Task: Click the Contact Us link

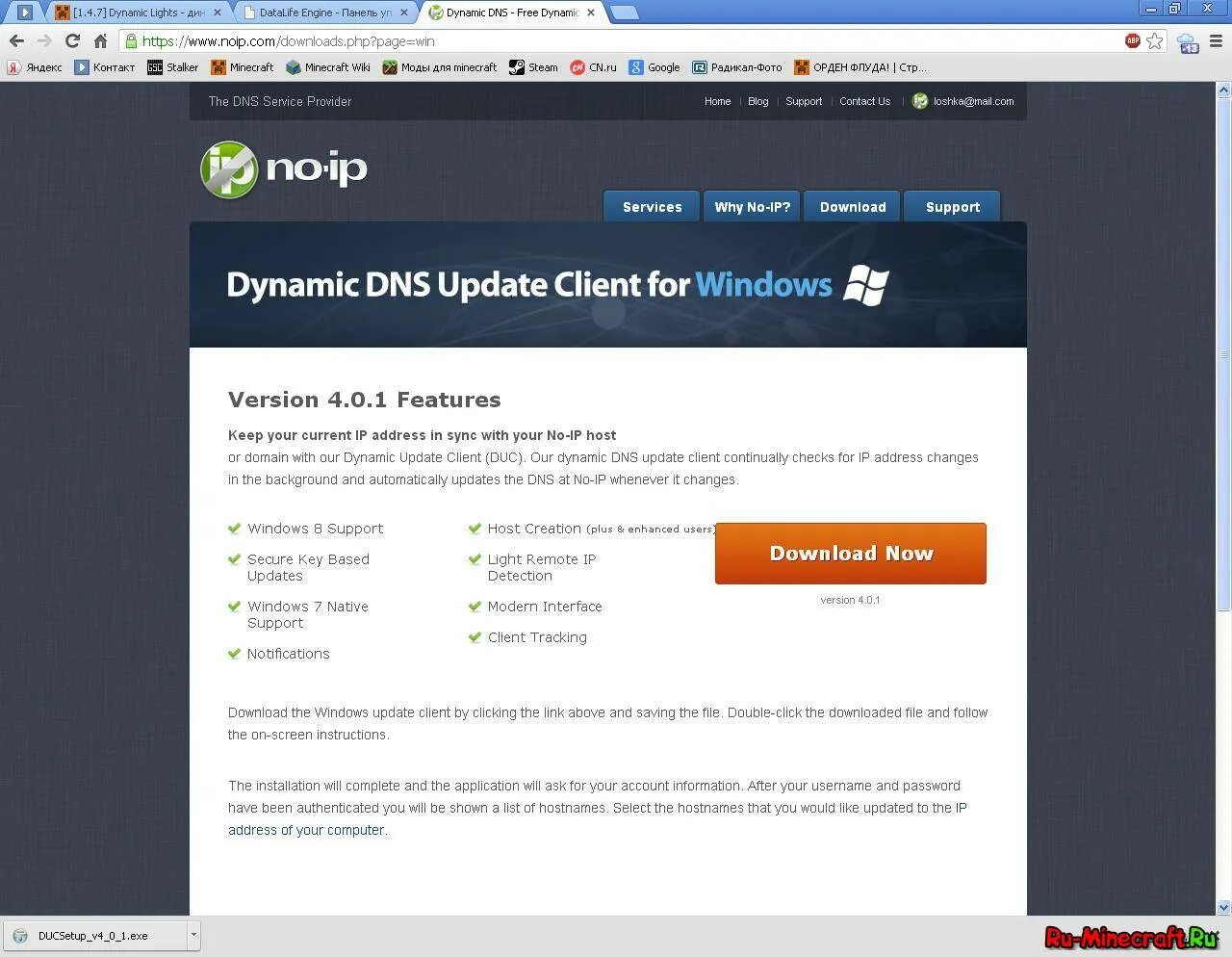Action: tap(864, 101)
